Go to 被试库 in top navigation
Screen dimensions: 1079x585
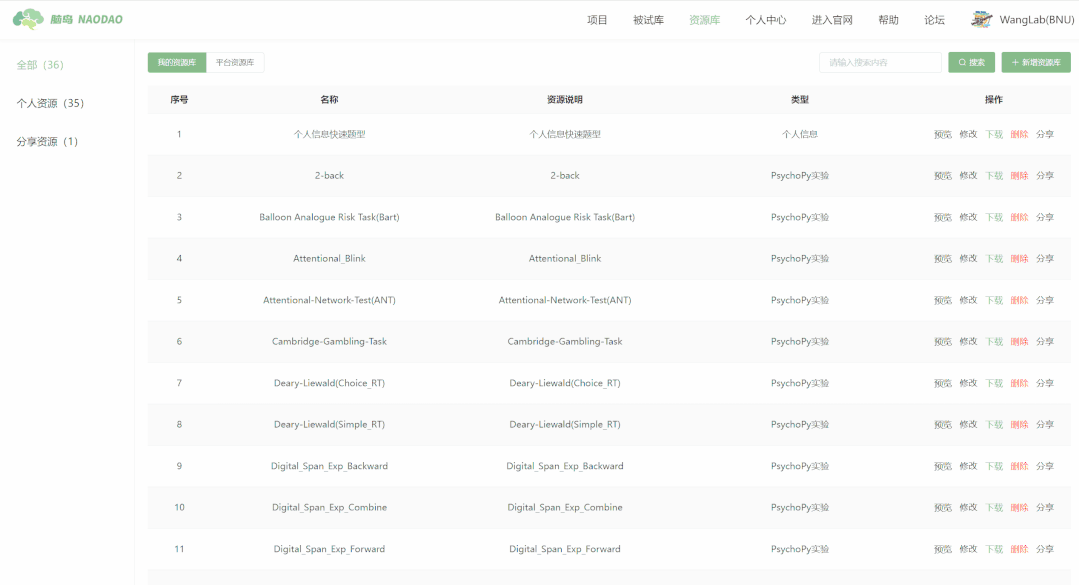tap(648, 20)
